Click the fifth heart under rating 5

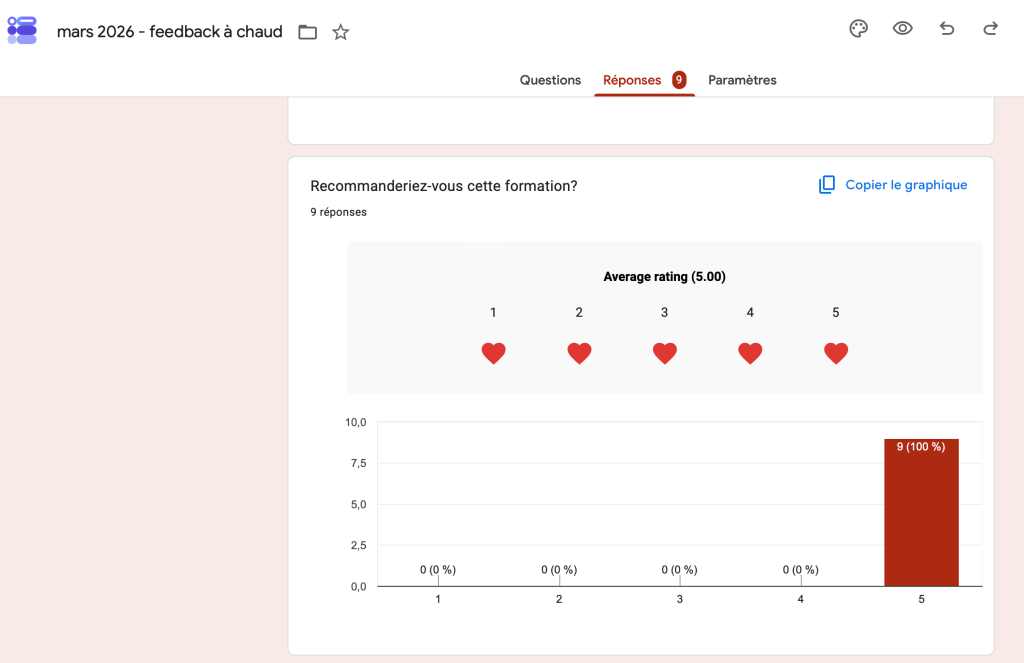(836, 353)
